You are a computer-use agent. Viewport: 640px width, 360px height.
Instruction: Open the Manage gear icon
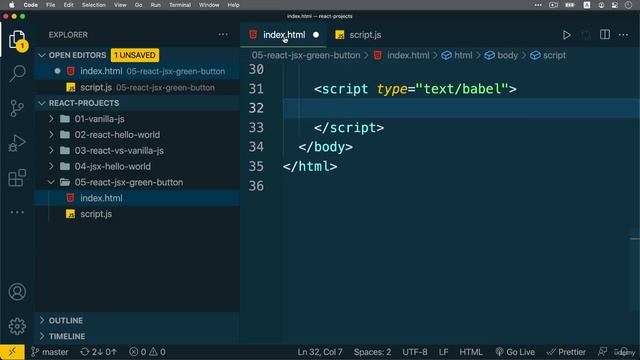[17, 326]
